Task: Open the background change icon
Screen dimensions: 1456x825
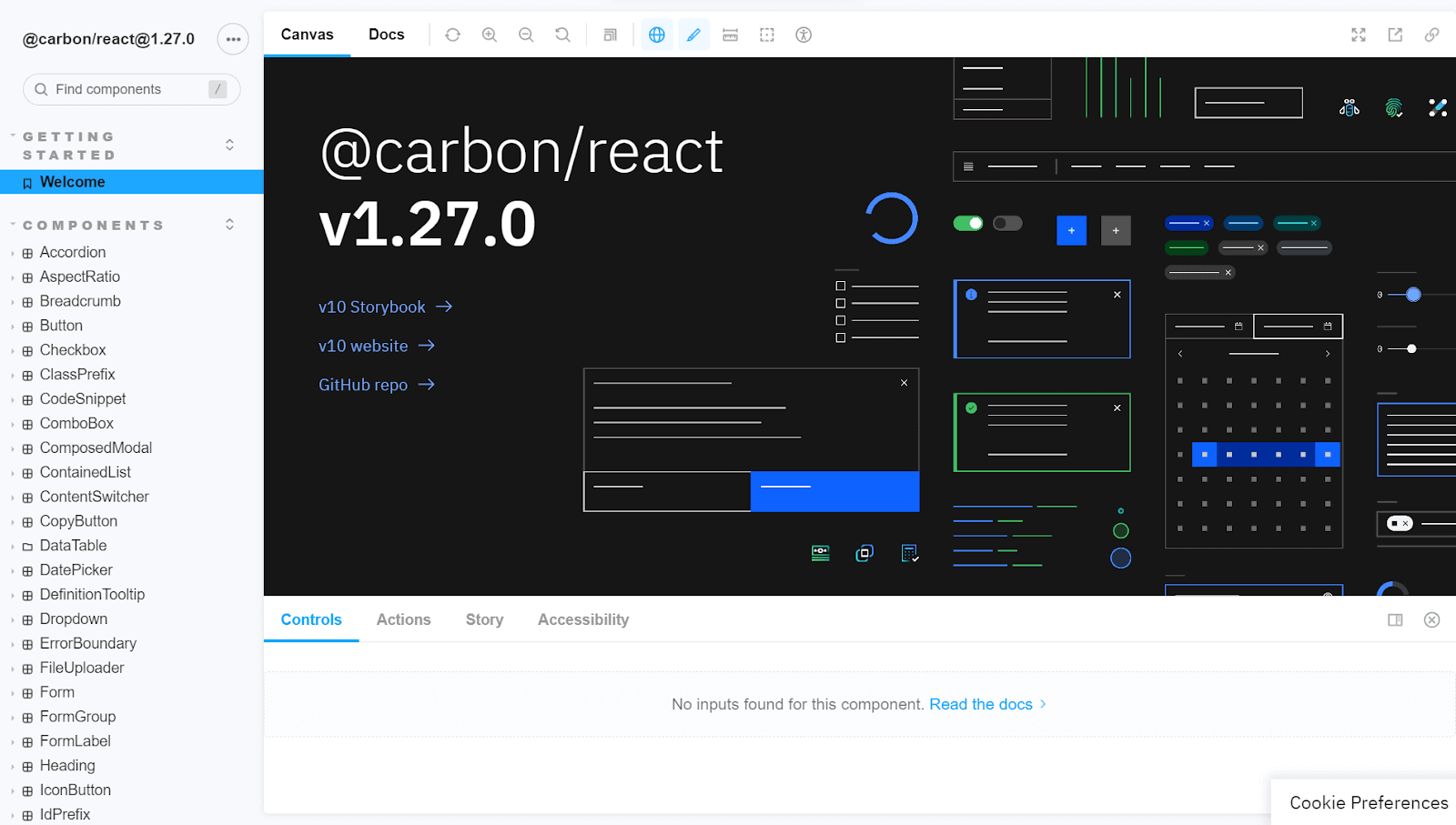Action: (611, 35)
